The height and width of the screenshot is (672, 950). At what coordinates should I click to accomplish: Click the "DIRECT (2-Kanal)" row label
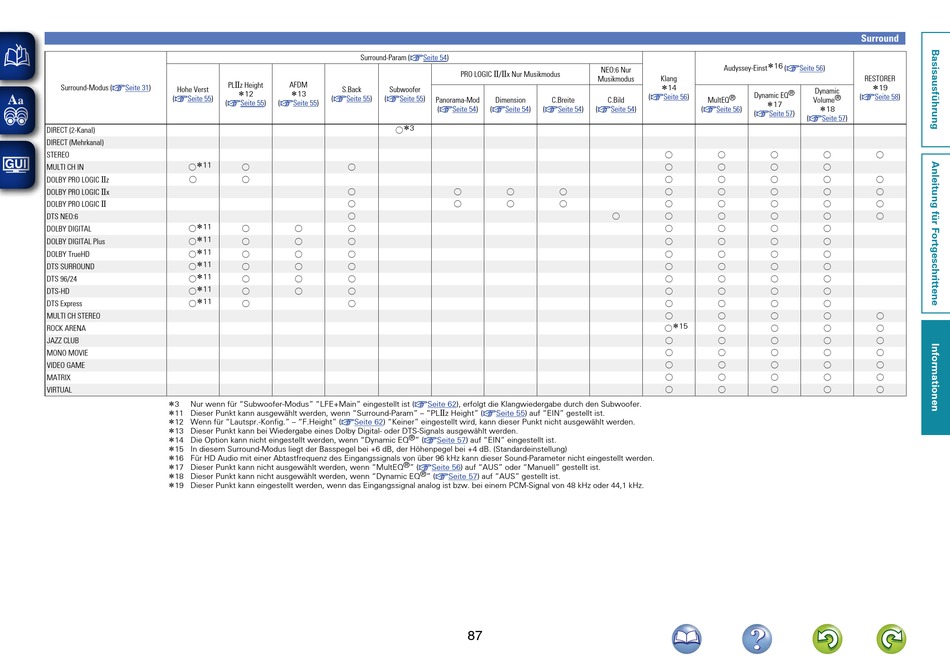tap(71, 130)
